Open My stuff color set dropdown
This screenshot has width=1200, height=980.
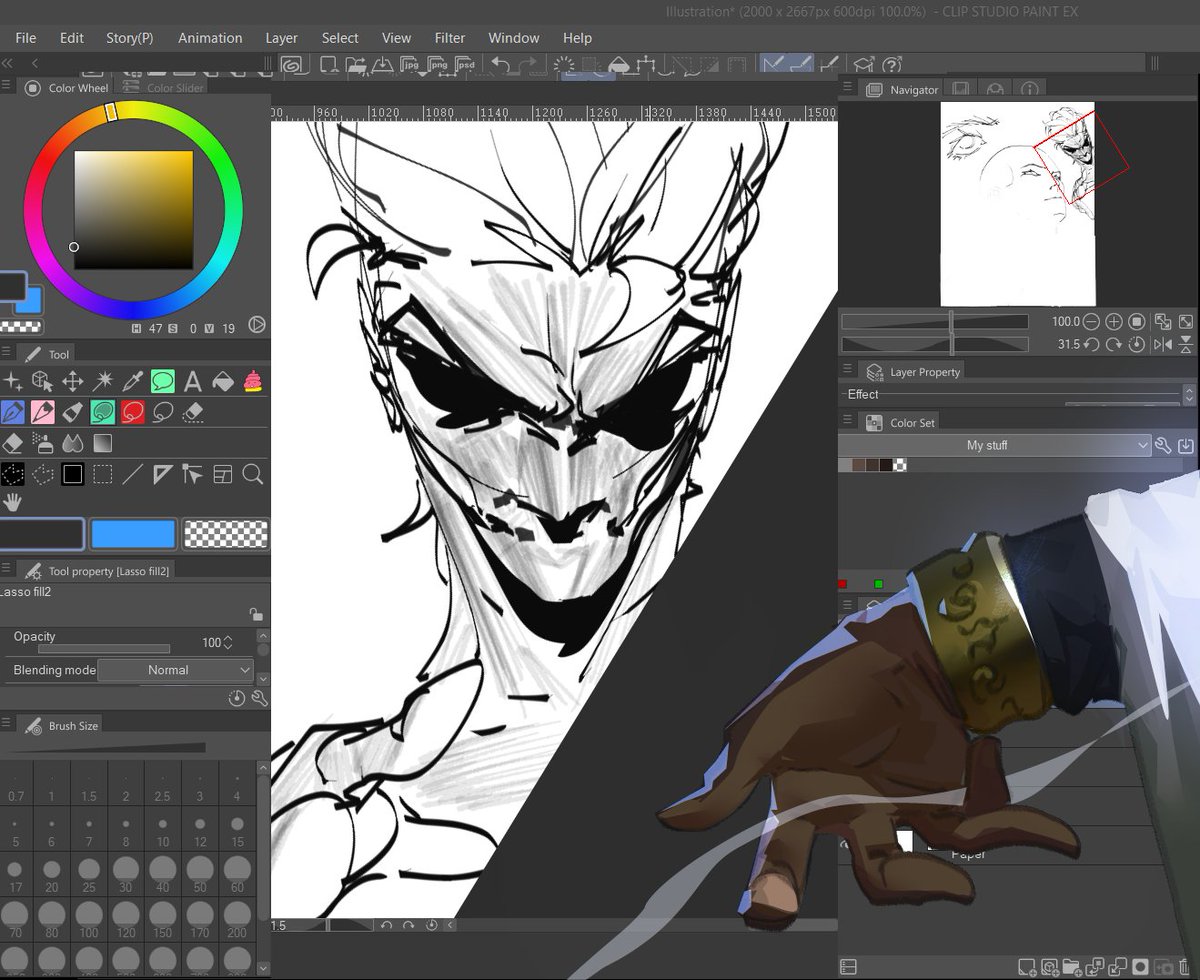(995, 445)
